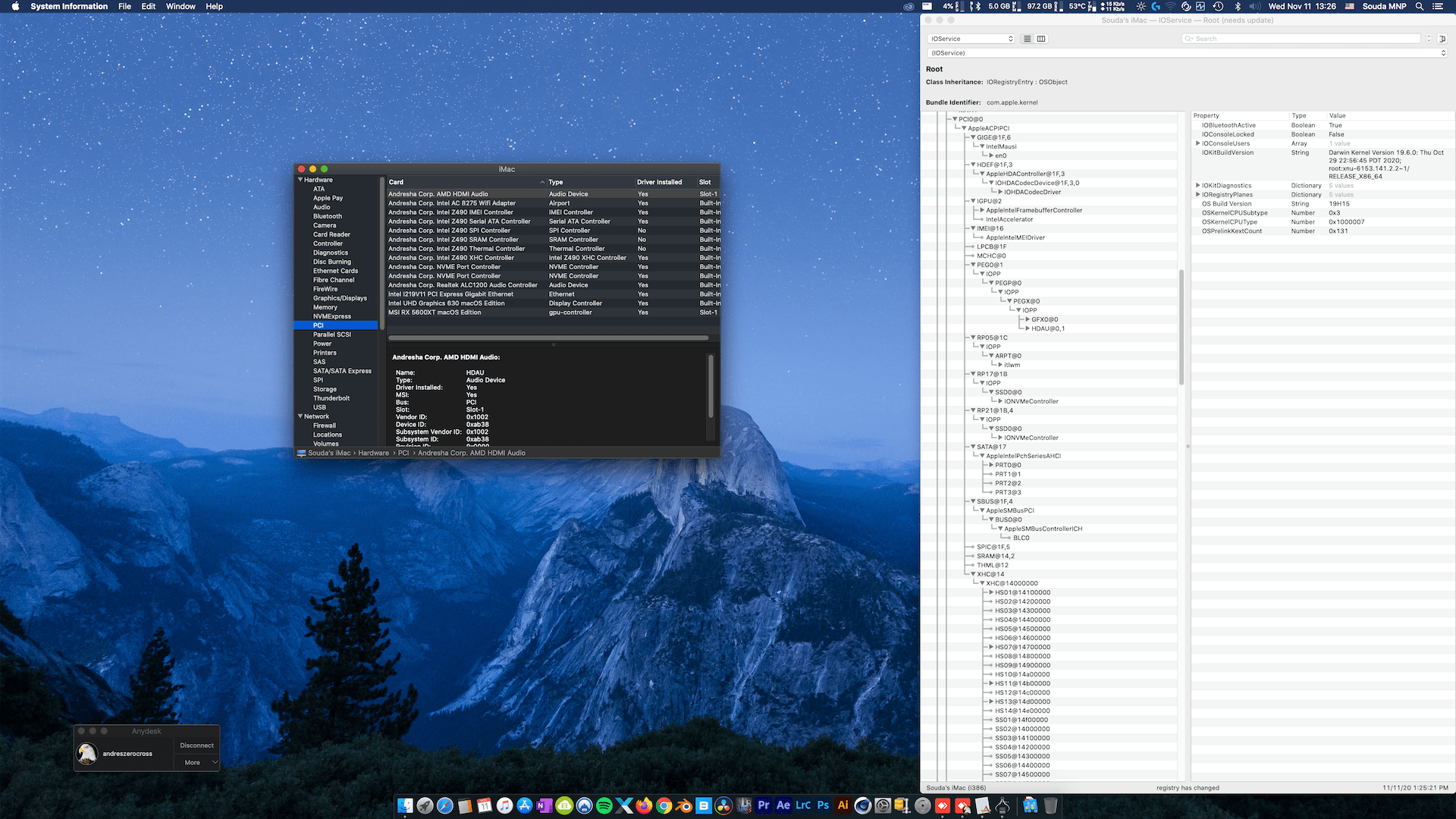Click Disconnect in Anydesk window
The height and width of the screenshot is (819, 1456).
[196, 745]
